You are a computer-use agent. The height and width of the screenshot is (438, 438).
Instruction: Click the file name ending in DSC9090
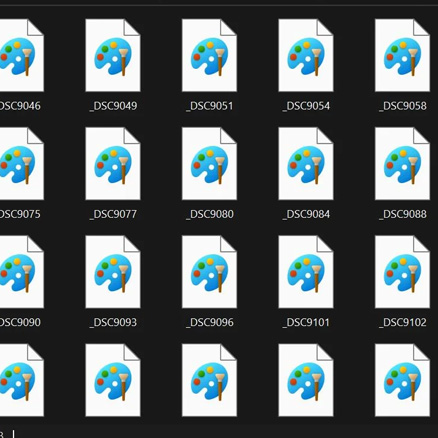click(x=20, y=323)
